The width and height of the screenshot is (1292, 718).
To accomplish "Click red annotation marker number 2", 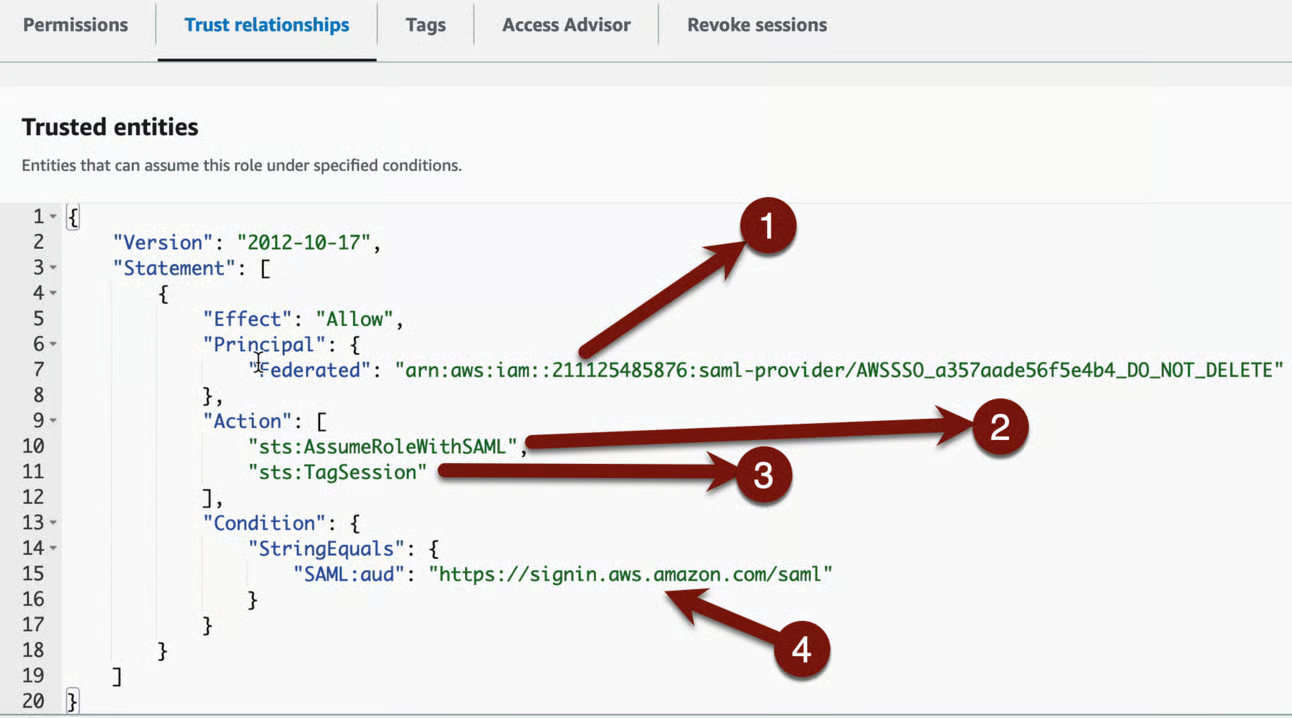I will tap(999, 428).
